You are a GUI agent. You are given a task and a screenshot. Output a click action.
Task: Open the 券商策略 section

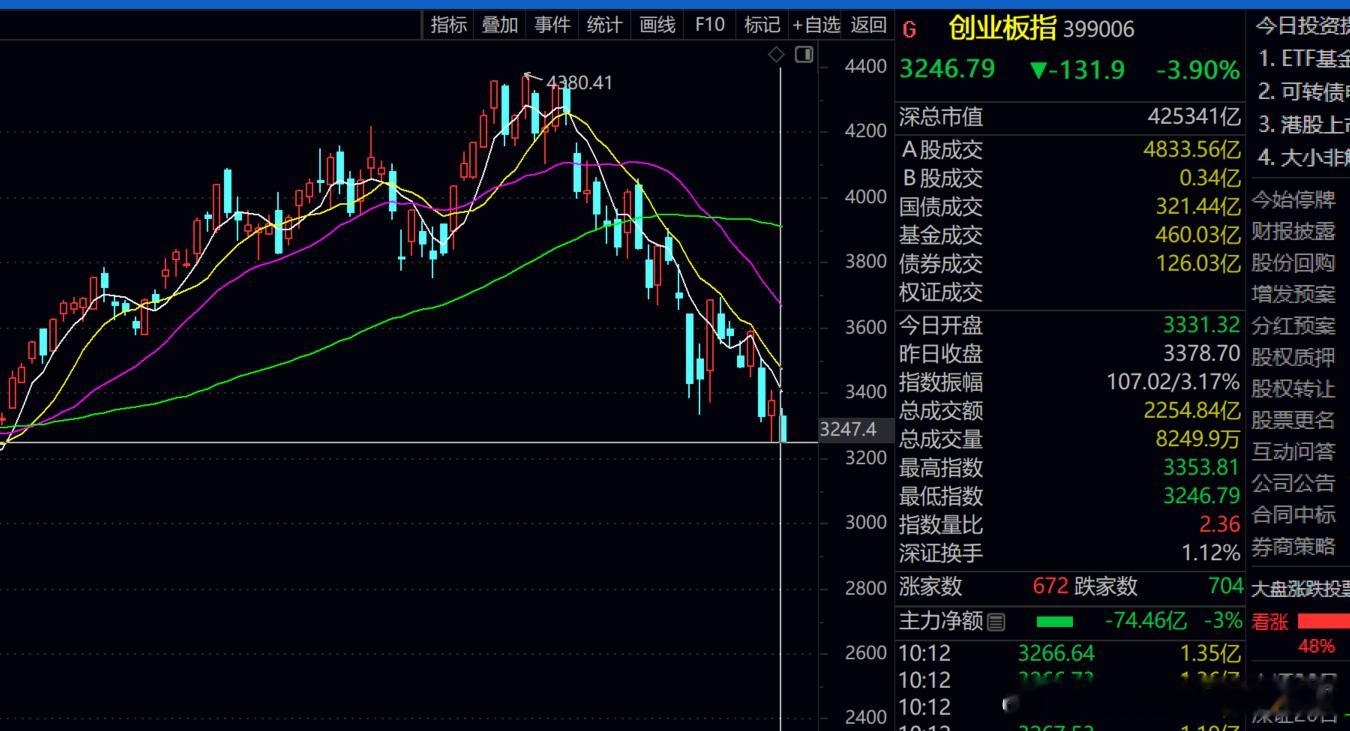1294,547
